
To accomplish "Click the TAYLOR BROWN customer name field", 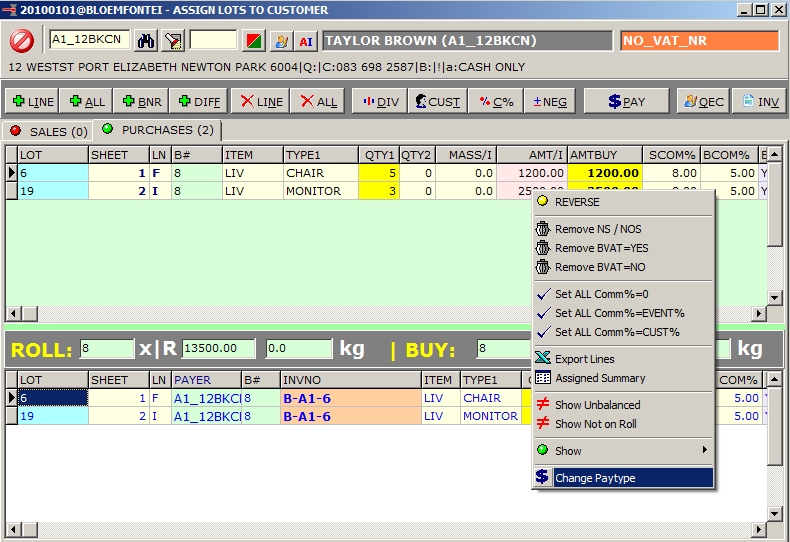I will [467, 41].
